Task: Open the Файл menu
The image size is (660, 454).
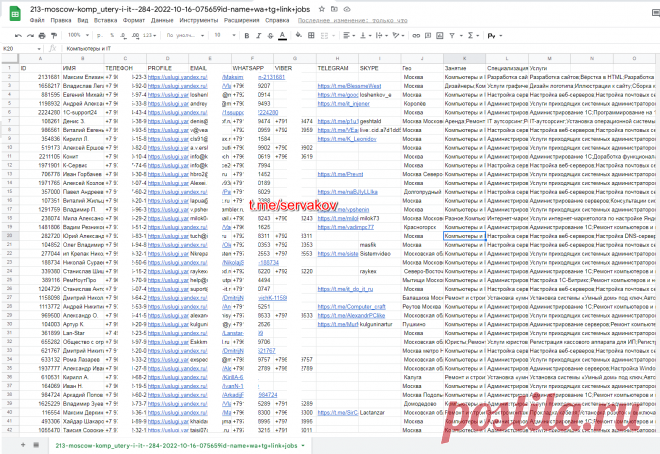Action: tap(37, 20)
